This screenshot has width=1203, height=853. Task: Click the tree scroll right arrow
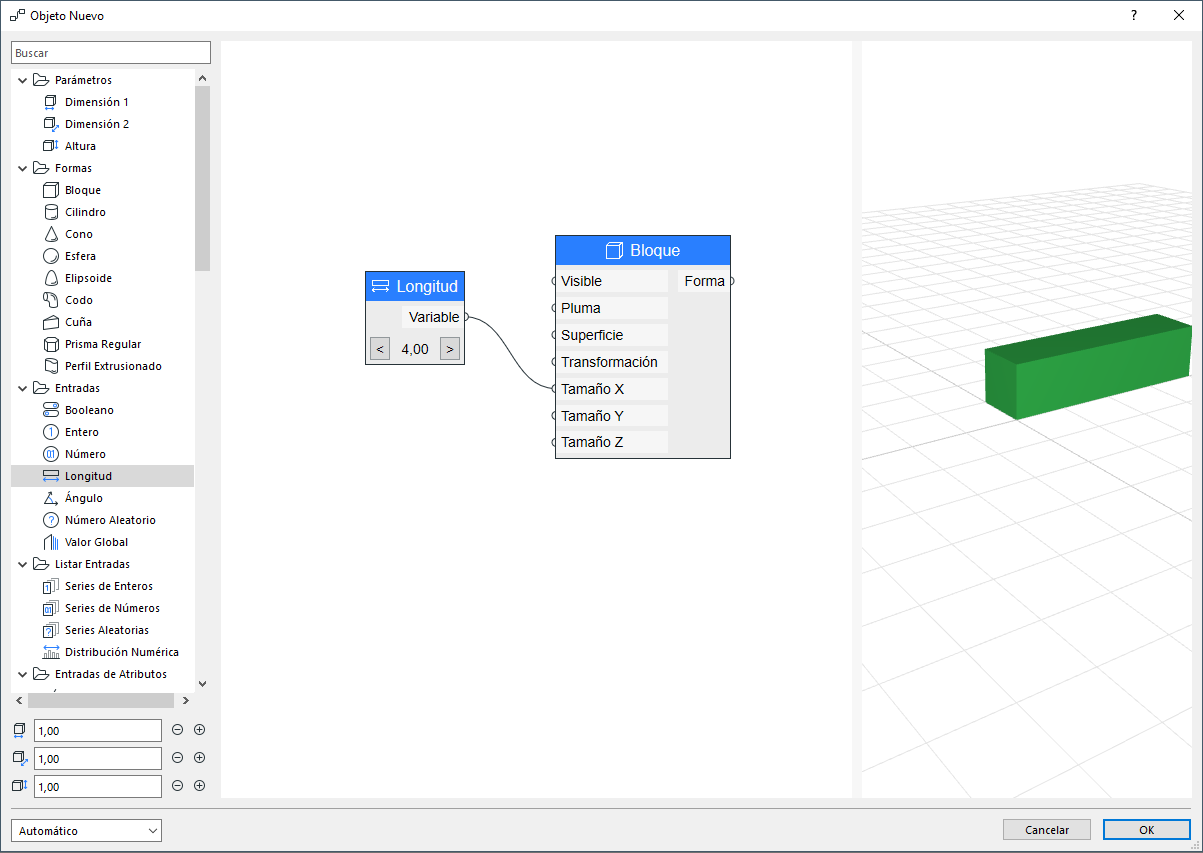[x=186, y=700]
